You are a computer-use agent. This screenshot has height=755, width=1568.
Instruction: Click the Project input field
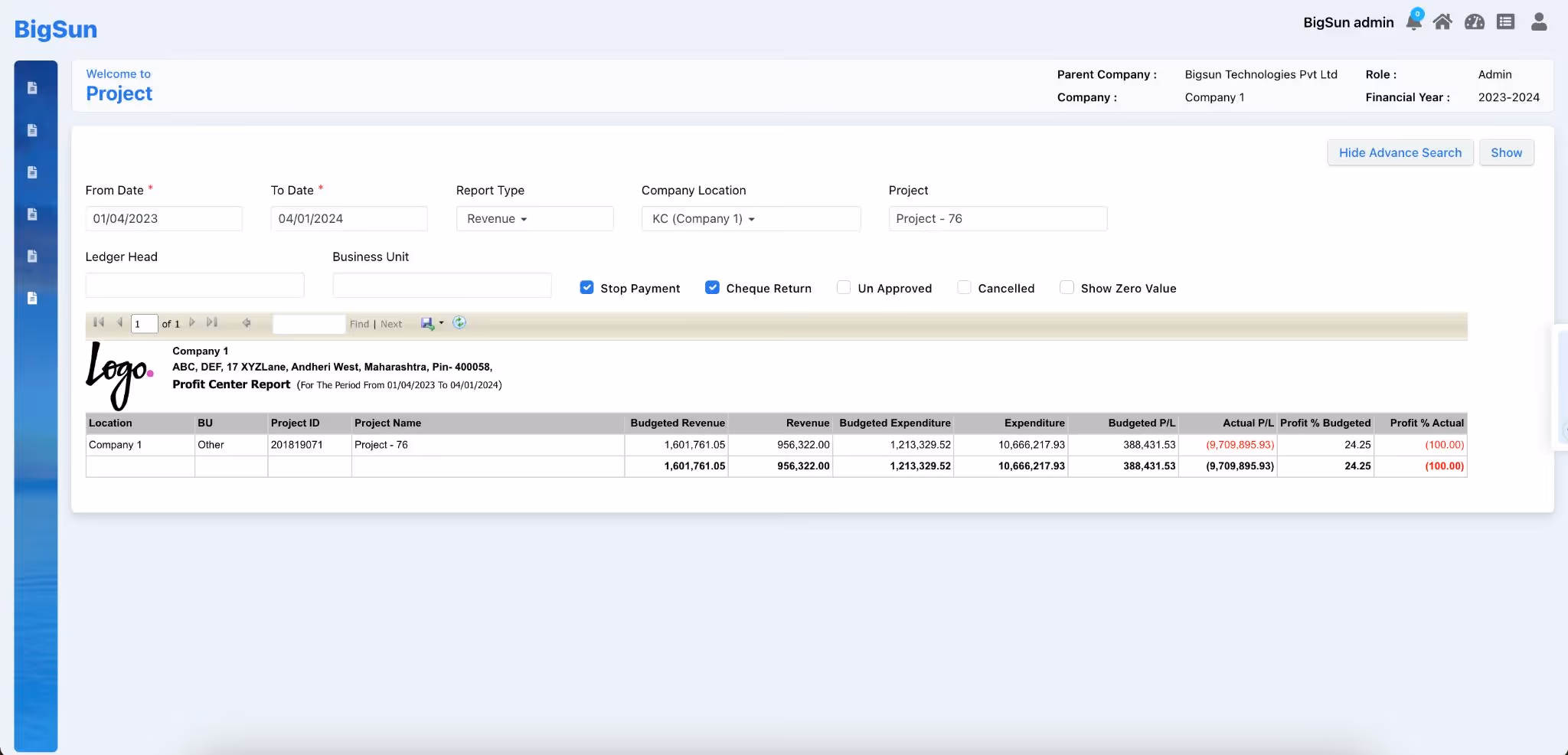[x=998, y=218]
